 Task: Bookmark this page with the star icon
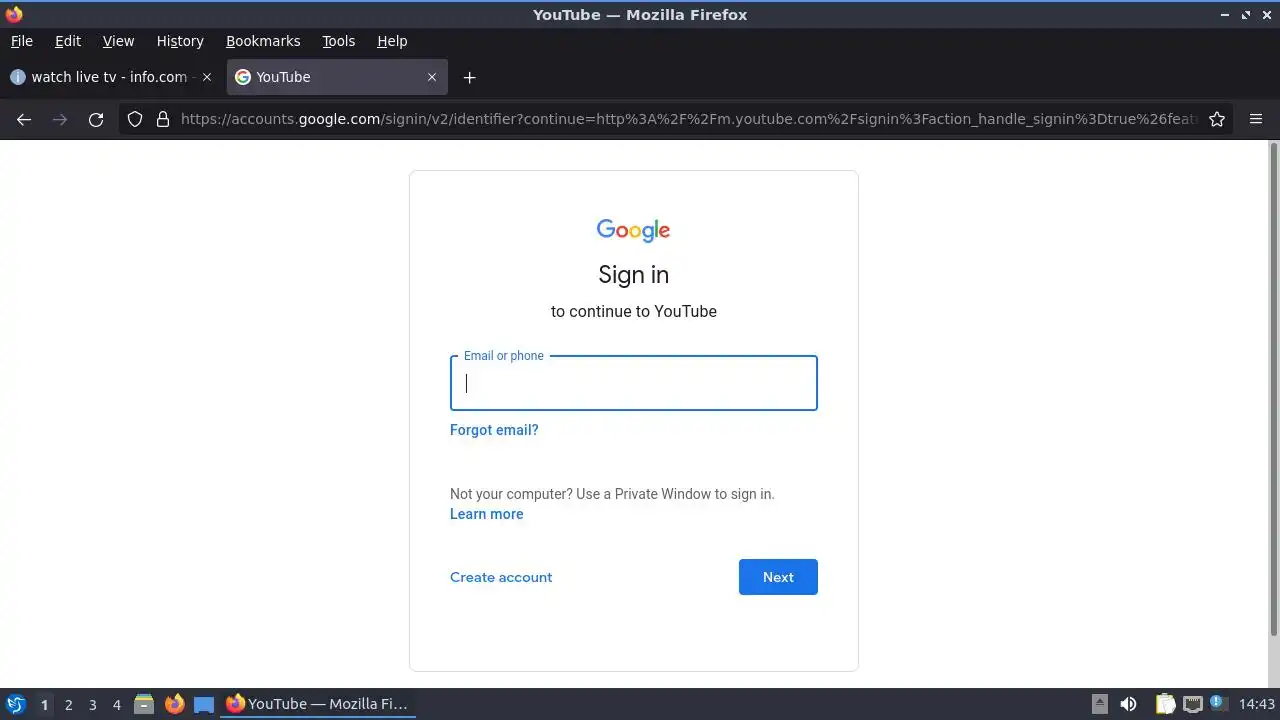(1217, 119)
